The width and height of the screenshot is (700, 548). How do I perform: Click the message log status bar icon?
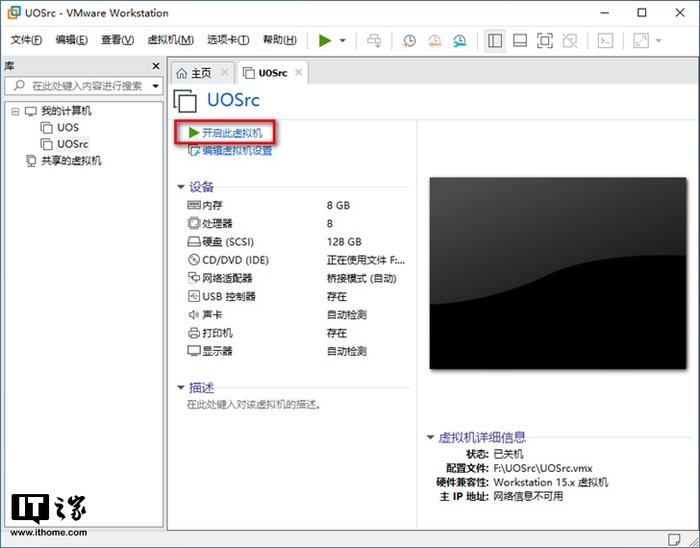point(674,539)
